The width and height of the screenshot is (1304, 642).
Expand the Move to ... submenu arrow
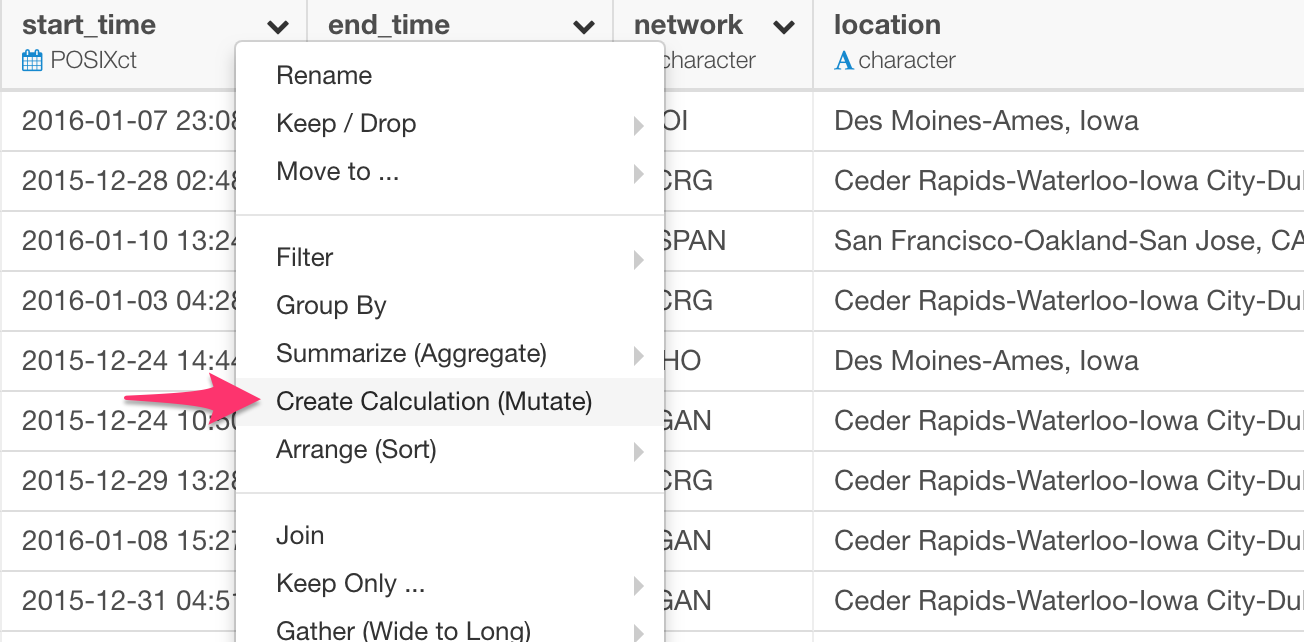tap(638, 173)
